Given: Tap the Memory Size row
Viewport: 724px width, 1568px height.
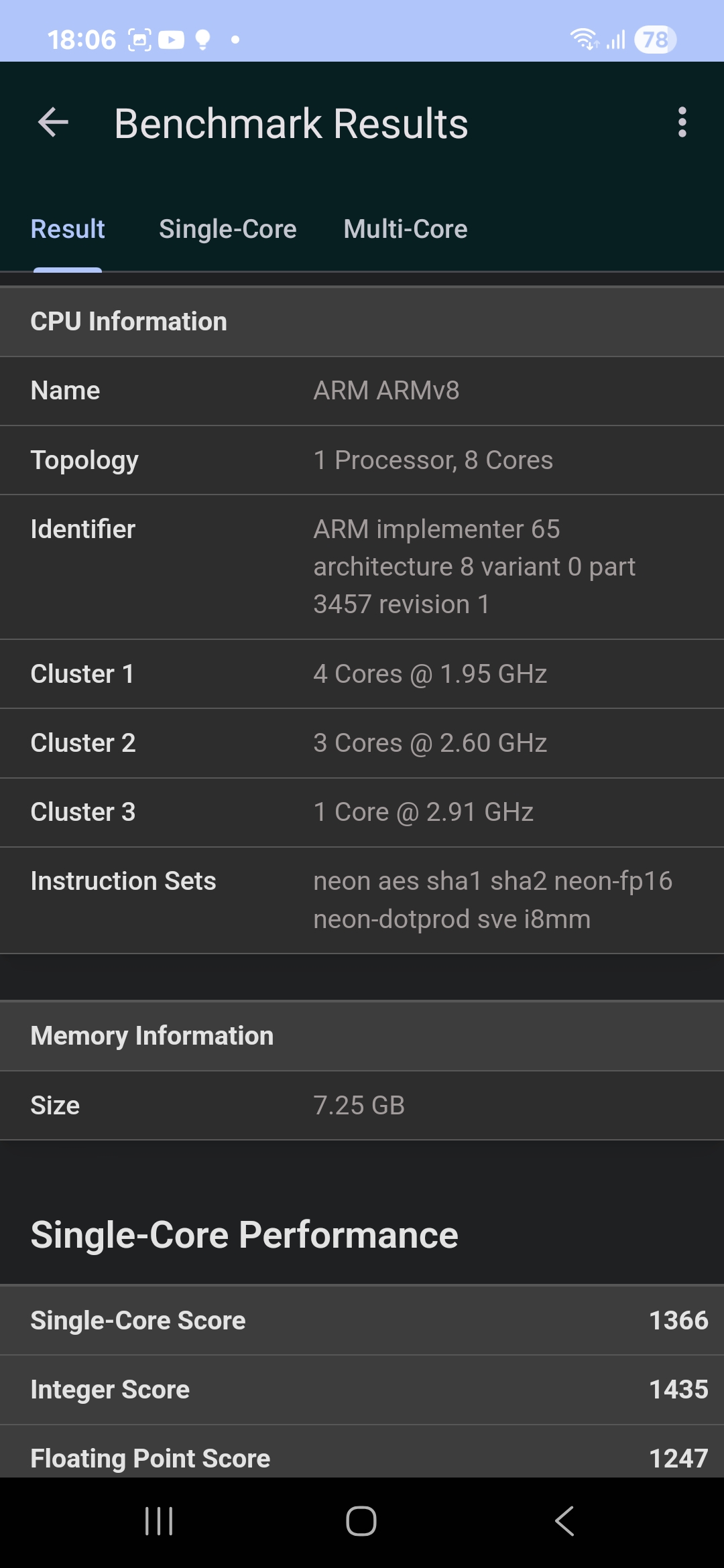Looking at the screenshot, I should (362, 1105).
